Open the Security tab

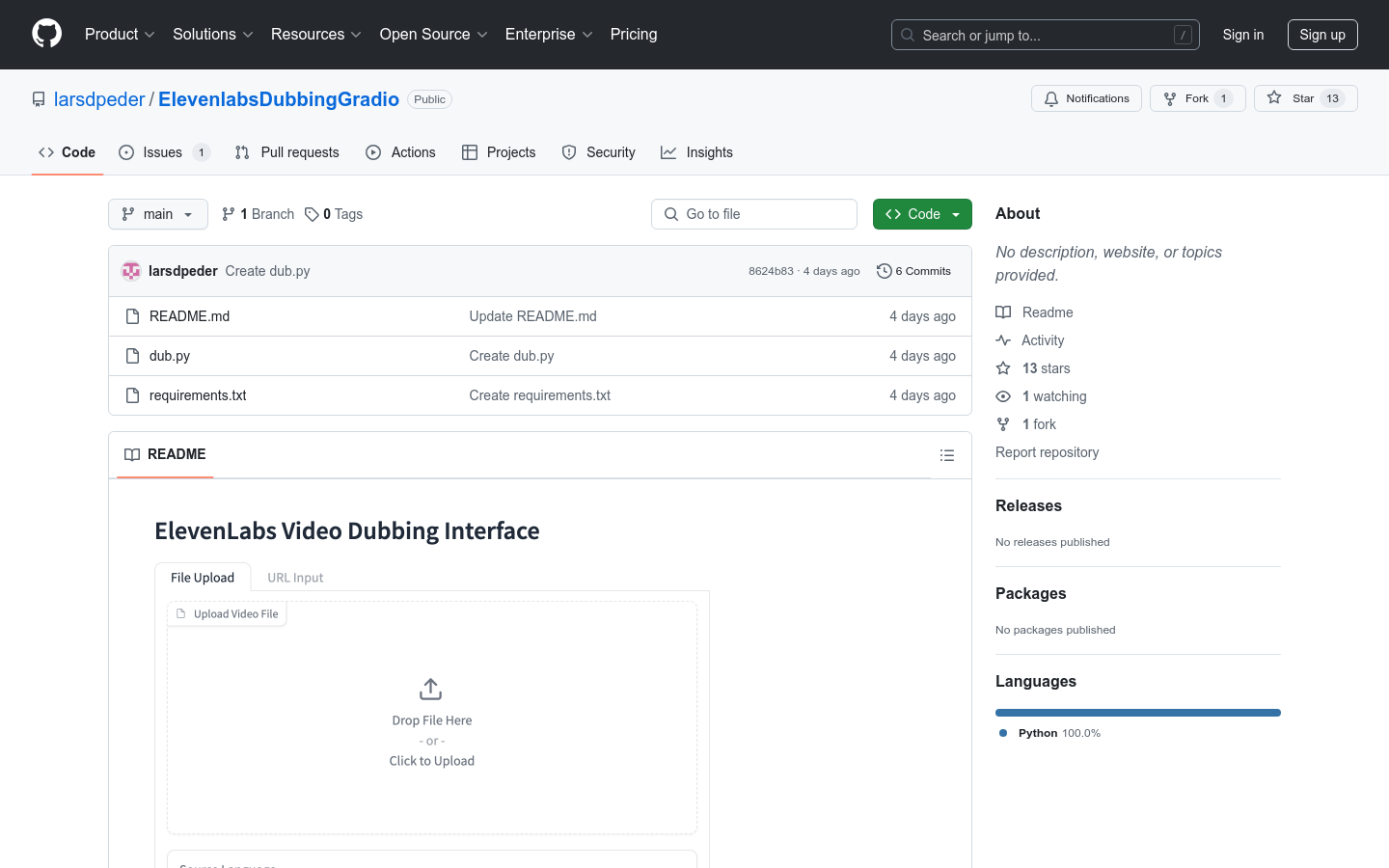598,152
